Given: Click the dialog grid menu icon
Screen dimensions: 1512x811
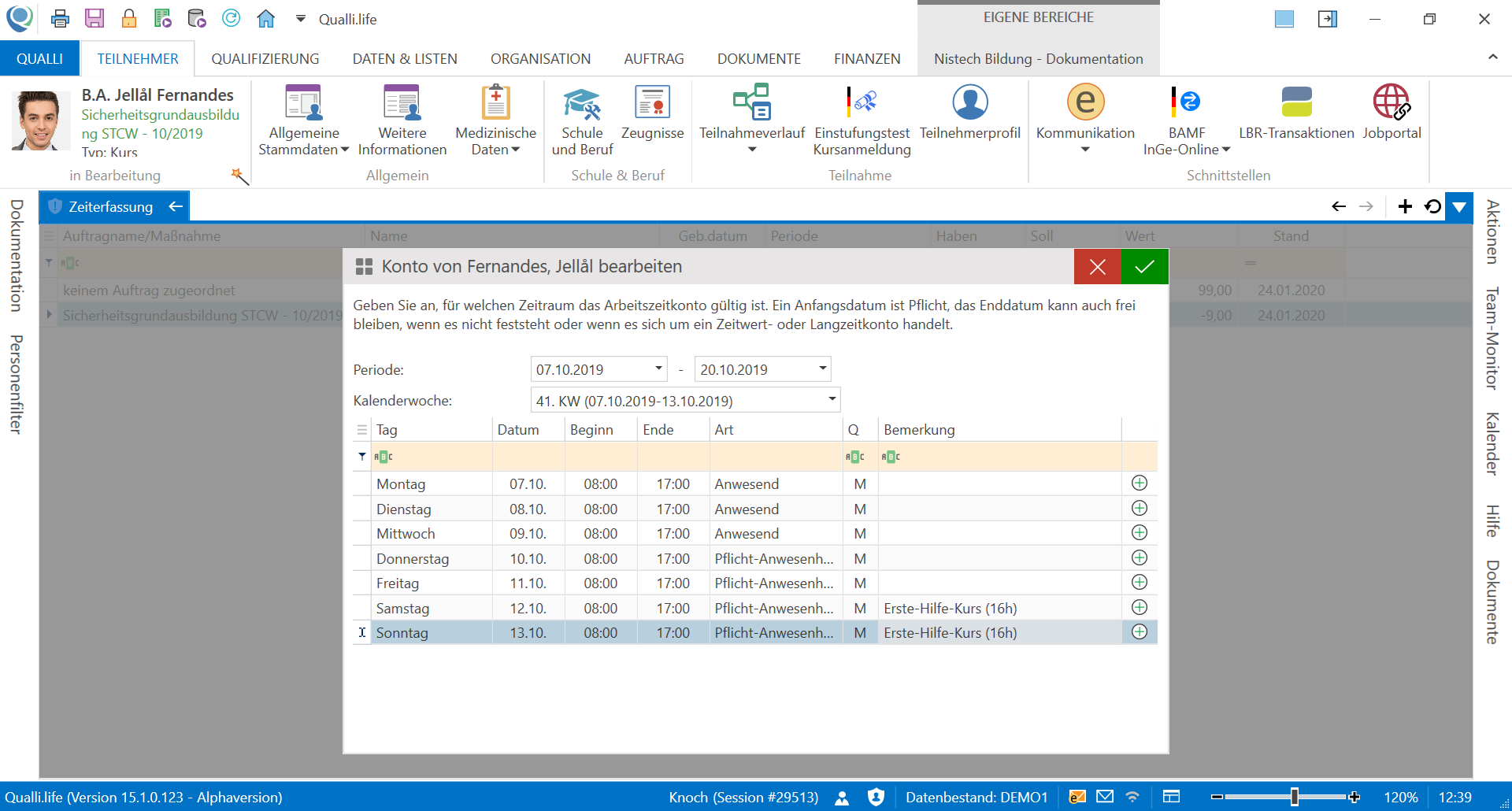Looking at the screenshot, I should tap(362, 430).
